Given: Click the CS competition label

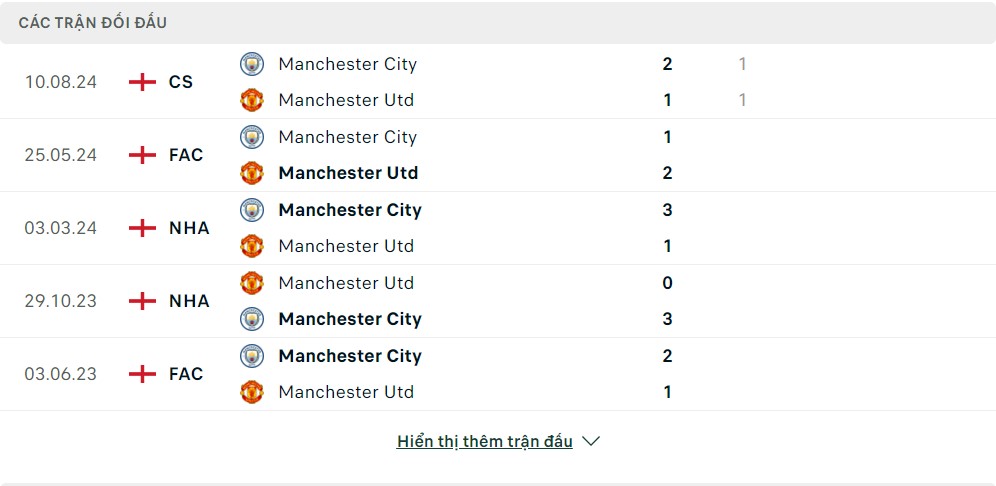Looking at the screenshot, I should [x=181, y=82].
